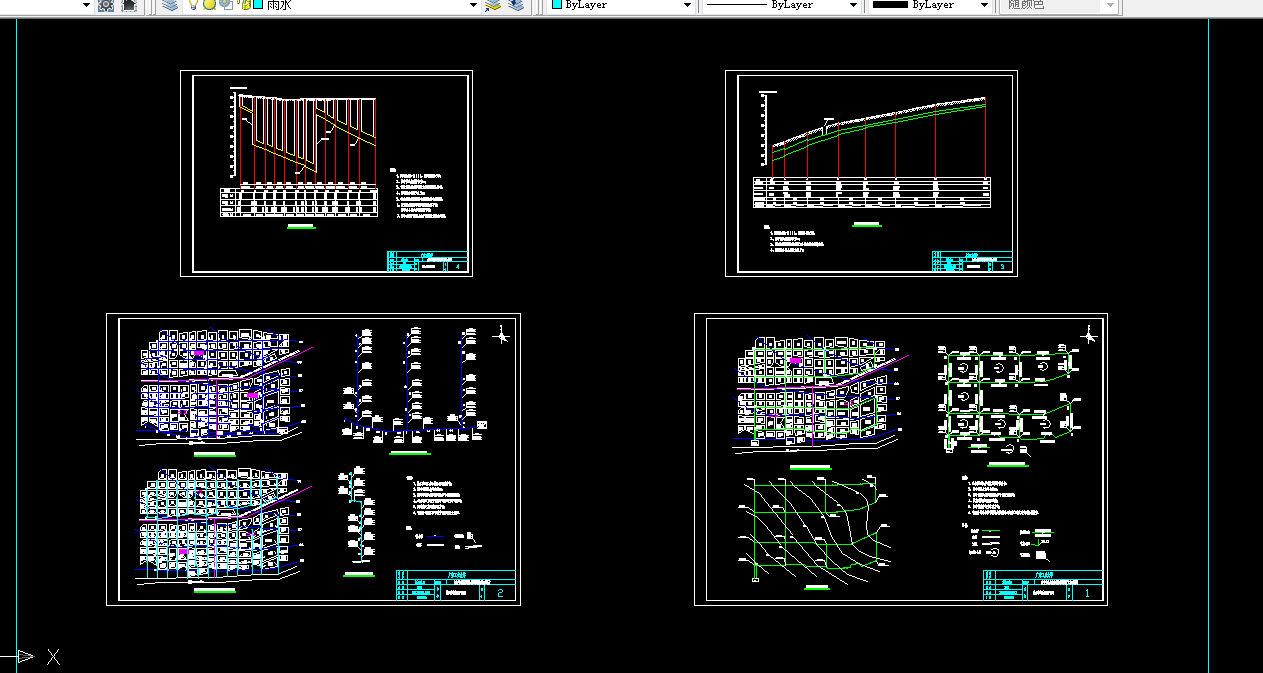Image resolution: width=1263 pixels, height=673 pixels.
Task: Open the Workspace Settings gear icon
Action: click(106, 5)
